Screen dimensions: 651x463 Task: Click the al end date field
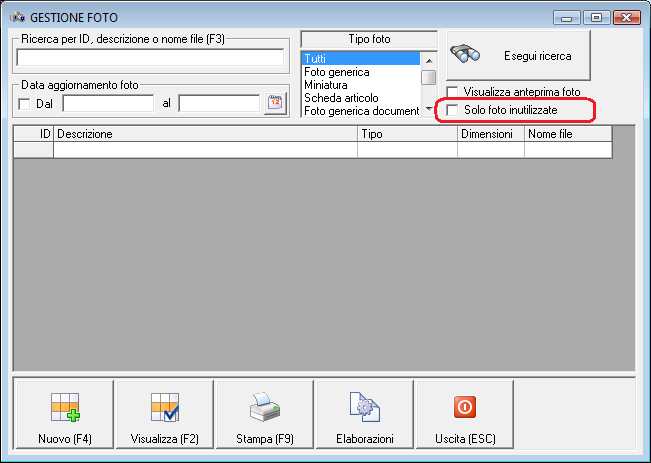219,103
